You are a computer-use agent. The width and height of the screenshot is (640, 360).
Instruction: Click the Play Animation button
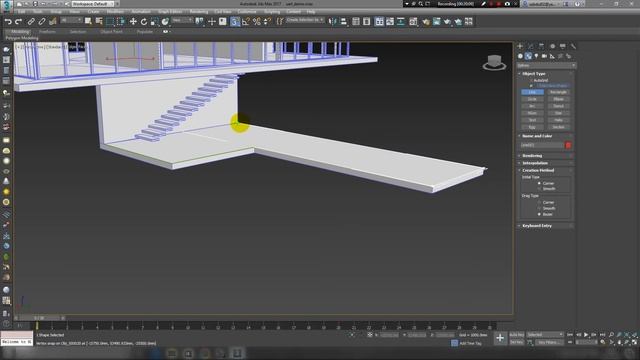coord(586,335)
